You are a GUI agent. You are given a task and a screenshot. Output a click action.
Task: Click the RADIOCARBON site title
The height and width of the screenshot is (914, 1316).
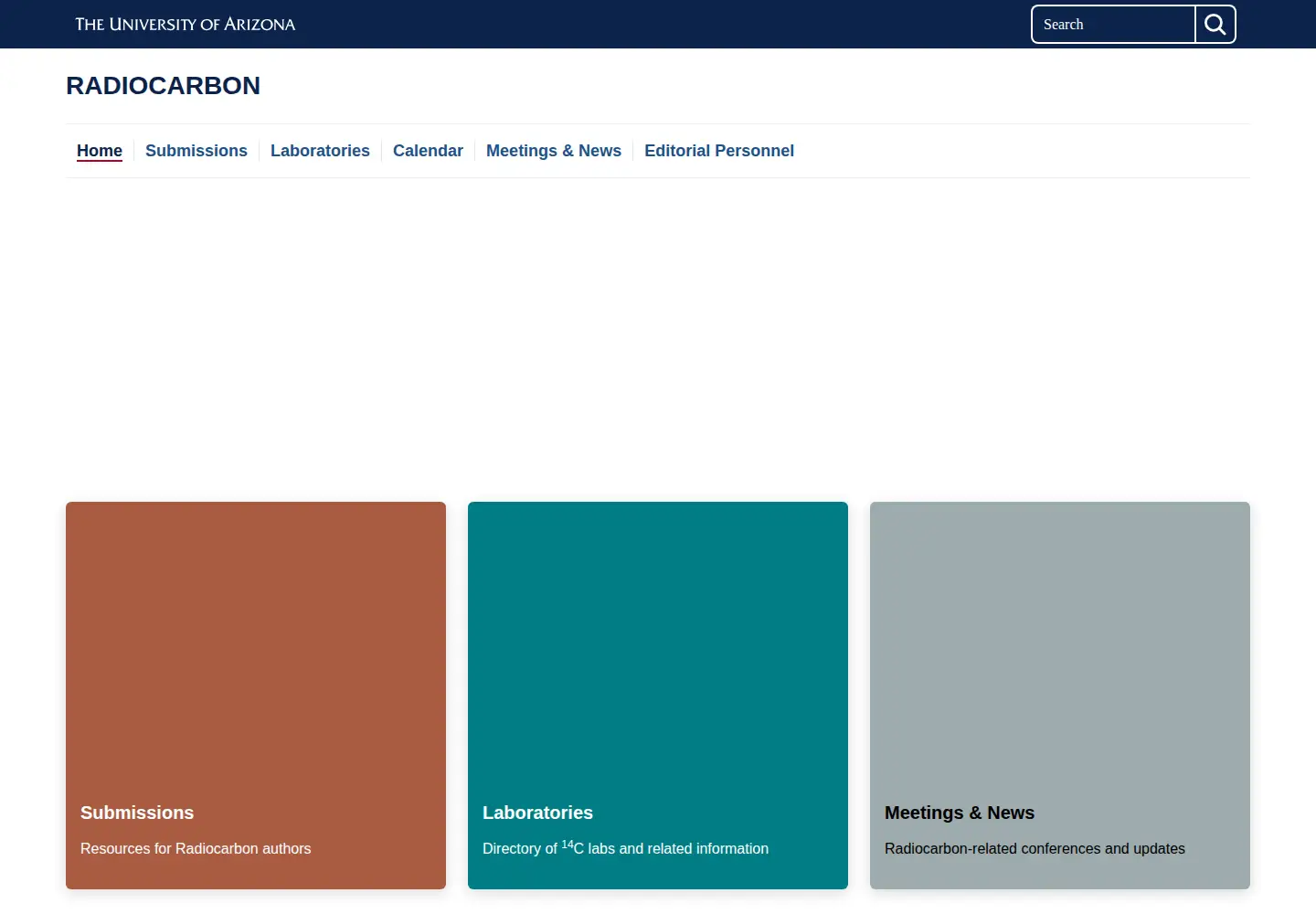pos(164,85)
